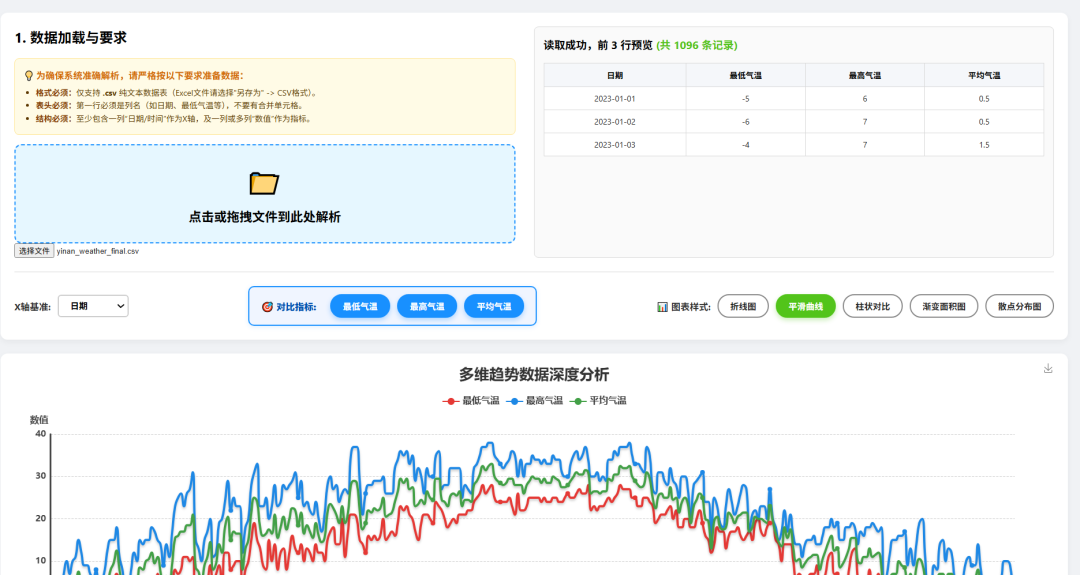Select the 折线图 chart style
Viewport: 1080px width, 575px height.
tap(743, 306)
